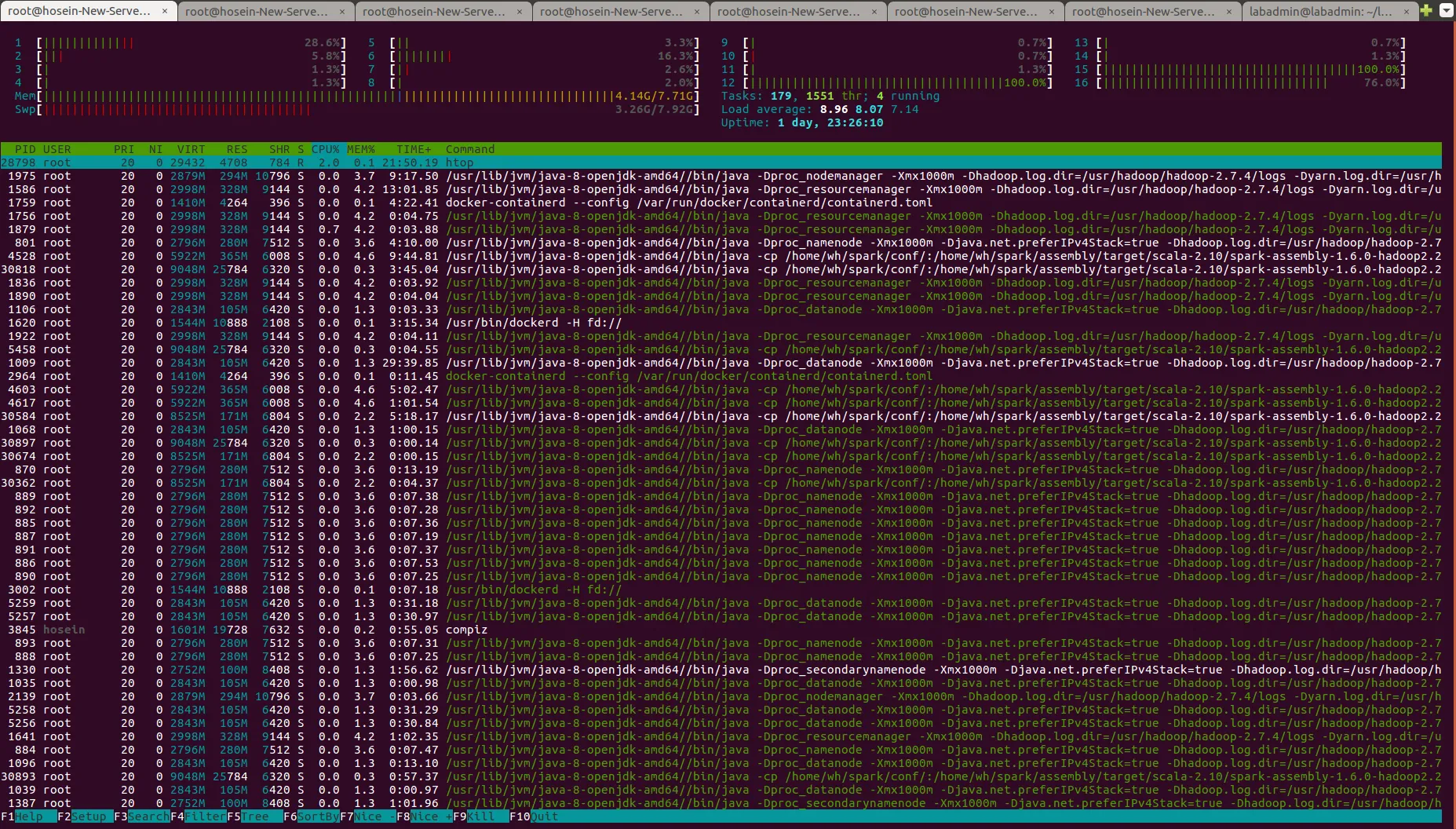Send a signal with F9 Kill
The width and height of the screenshot is (1456, 829).
480,816
